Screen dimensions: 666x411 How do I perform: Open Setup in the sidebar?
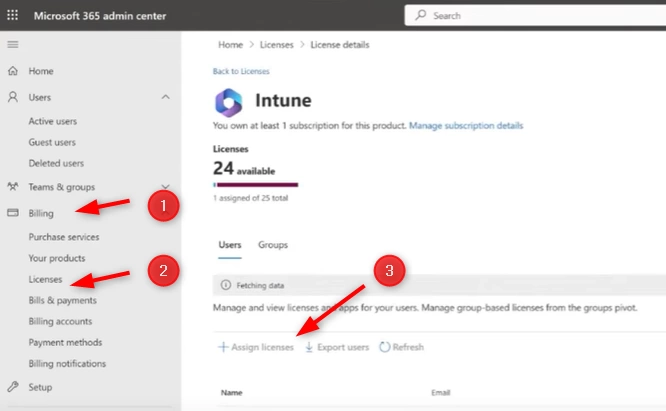pyautogui.click(x=40, y=387)
